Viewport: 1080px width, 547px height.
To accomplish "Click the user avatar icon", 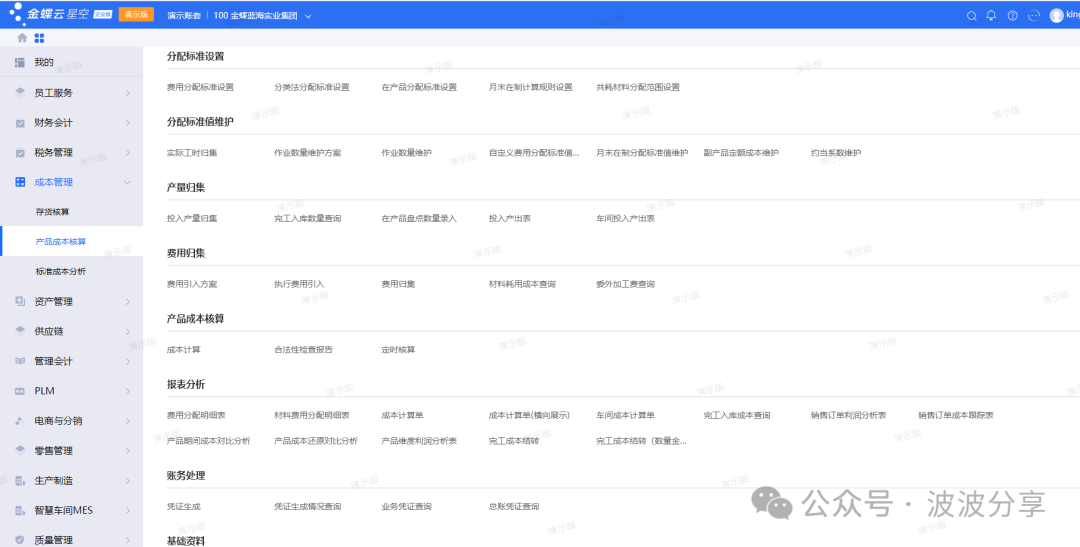I will tap(1057, 15).
